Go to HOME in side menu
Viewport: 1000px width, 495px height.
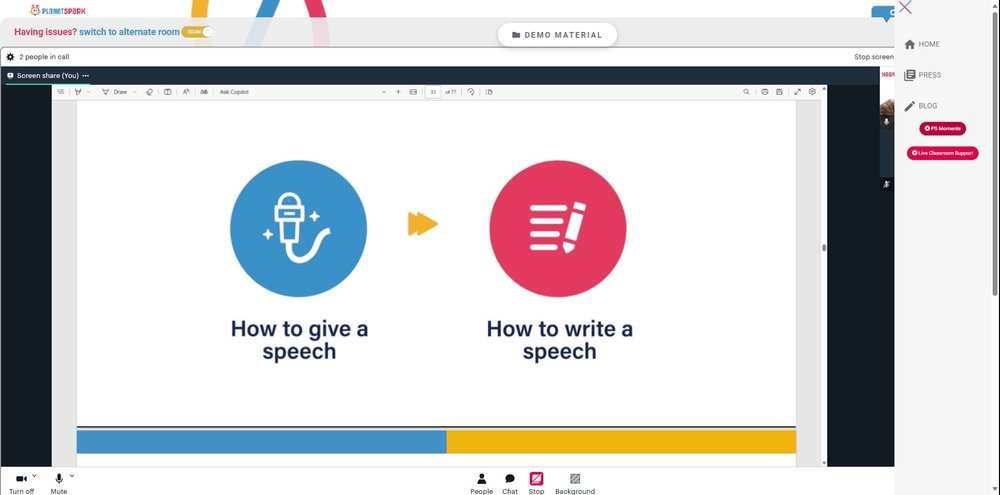point(922,44)
